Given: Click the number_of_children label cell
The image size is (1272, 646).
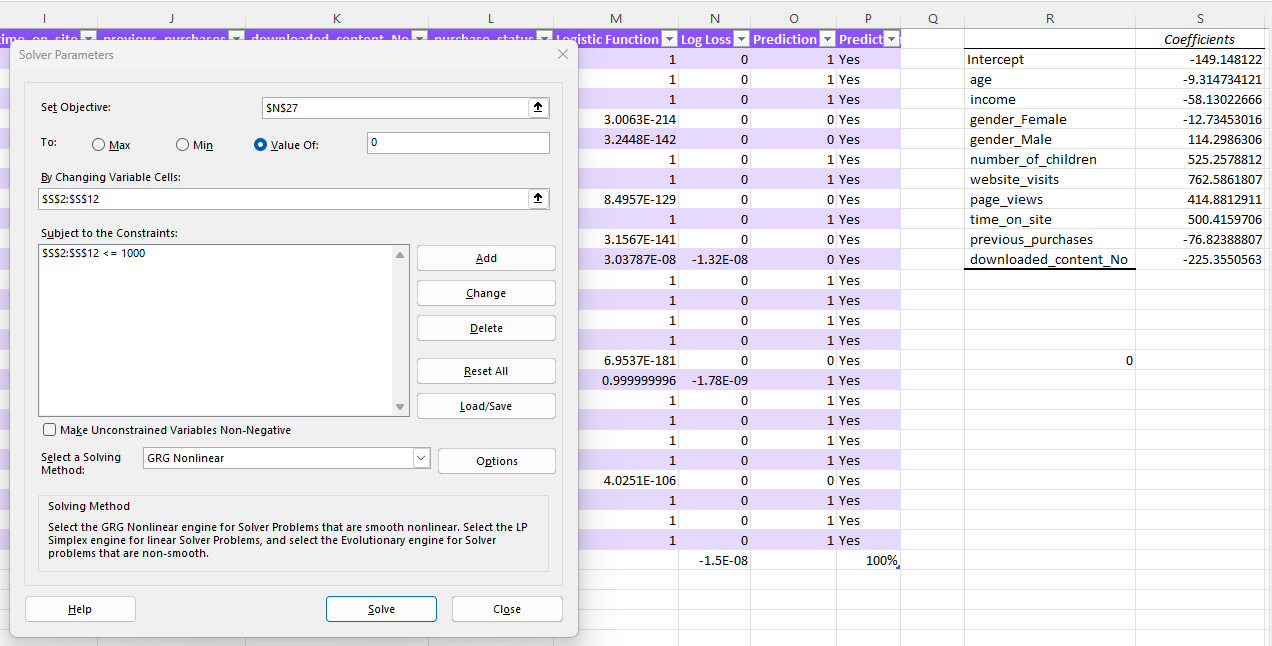Looking at the screenshot, I should (x=1049, y=159).
